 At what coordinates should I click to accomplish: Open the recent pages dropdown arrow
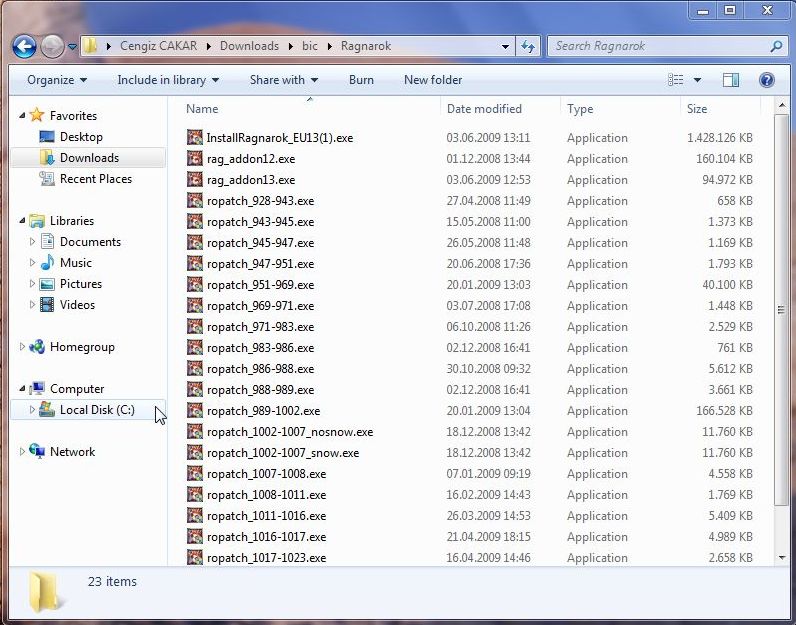point(72,47)
